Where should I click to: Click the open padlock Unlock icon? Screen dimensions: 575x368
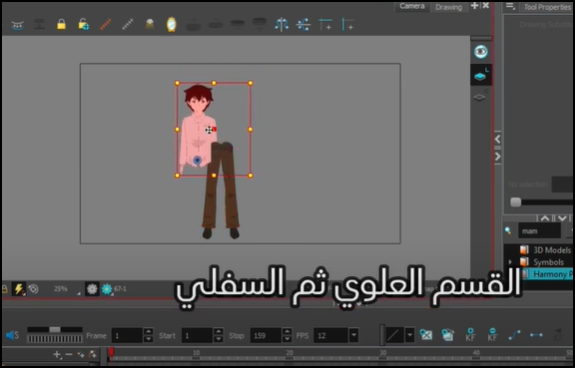[x=83, y=25]
